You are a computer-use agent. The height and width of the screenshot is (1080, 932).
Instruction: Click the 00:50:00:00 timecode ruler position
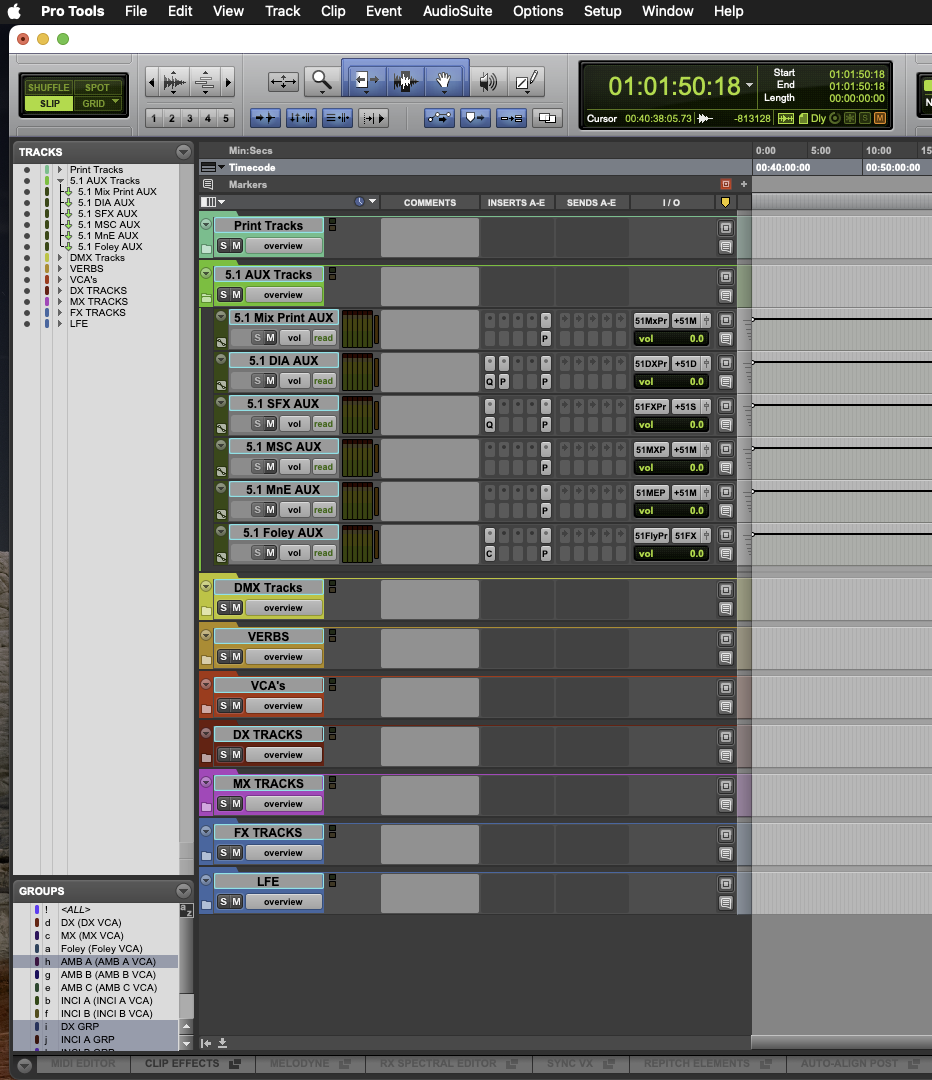(x=893, y=167)
